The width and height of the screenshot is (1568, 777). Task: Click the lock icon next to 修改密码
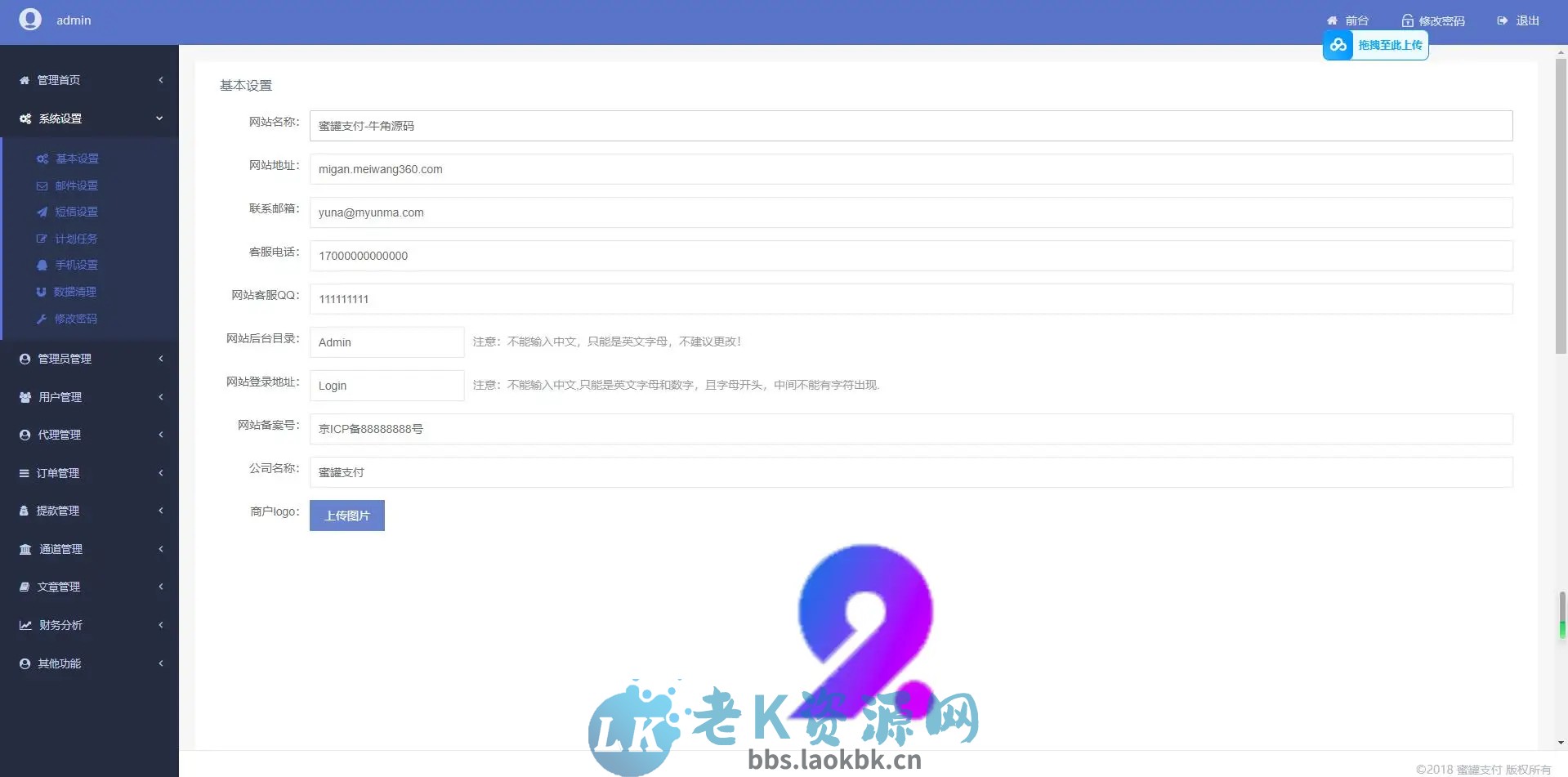tap(1405, 20)
